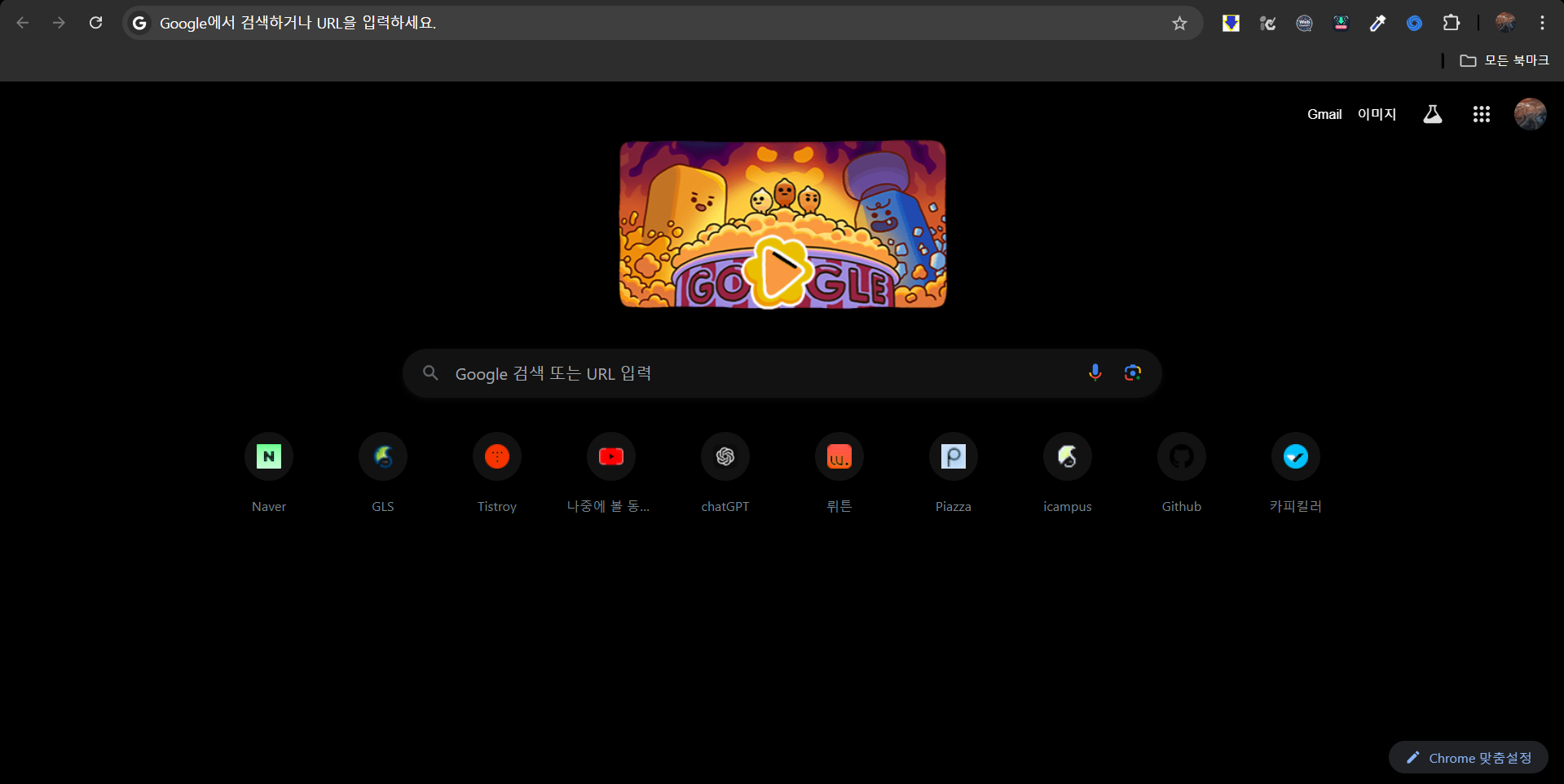Open the Naver shortcut
This screenshot has width=1564, height=784.
click(268, 456)
